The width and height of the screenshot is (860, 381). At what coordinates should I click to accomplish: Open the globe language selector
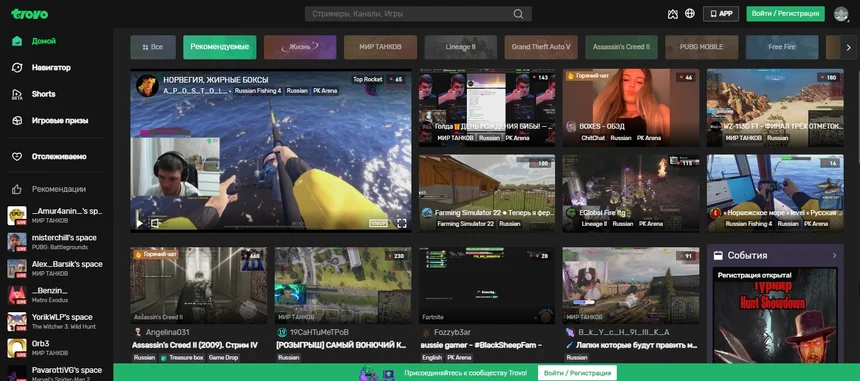tap(690, 14)
